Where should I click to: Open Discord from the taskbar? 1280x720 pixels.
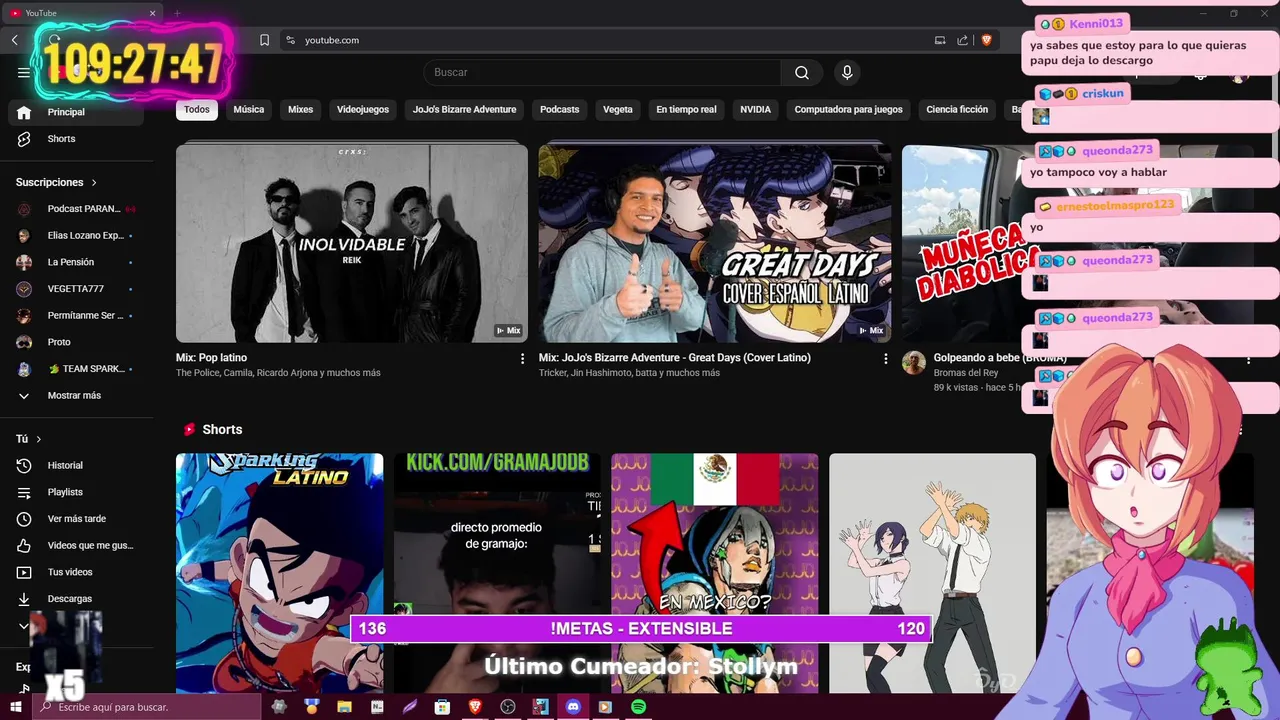pos(573,707)
